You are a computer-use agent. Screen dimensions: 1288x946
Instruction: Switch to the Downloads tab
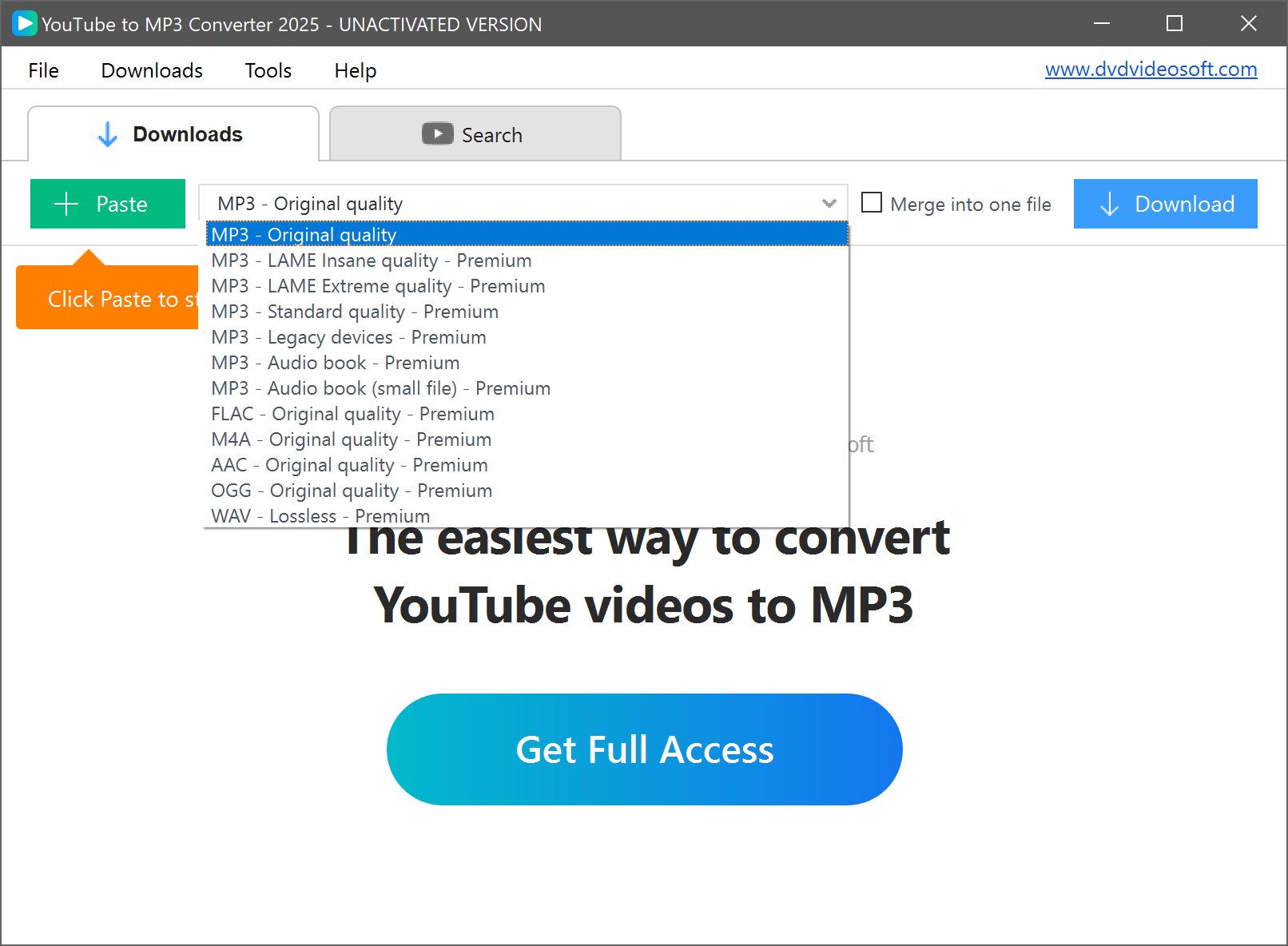pos(173,133)
